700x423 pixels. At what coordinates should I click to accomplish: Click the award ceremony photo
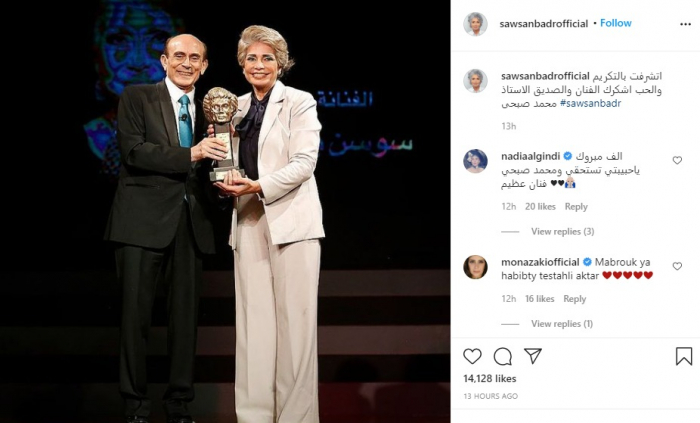pos(225,212)
